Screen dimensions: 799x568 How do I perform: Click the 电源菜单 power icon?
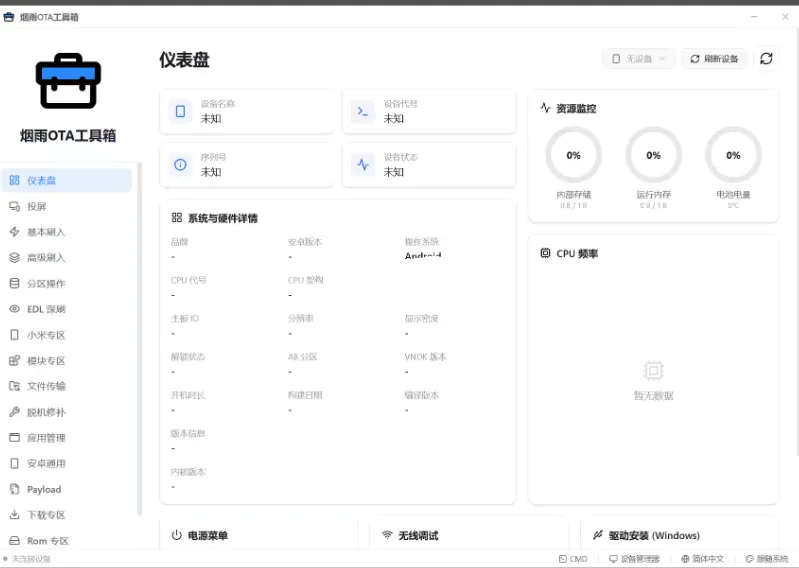point(176,535)
